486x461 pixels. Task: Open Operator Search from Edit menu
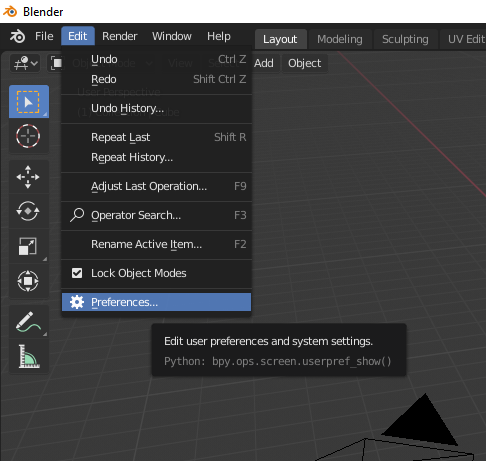tap(156, 215)
